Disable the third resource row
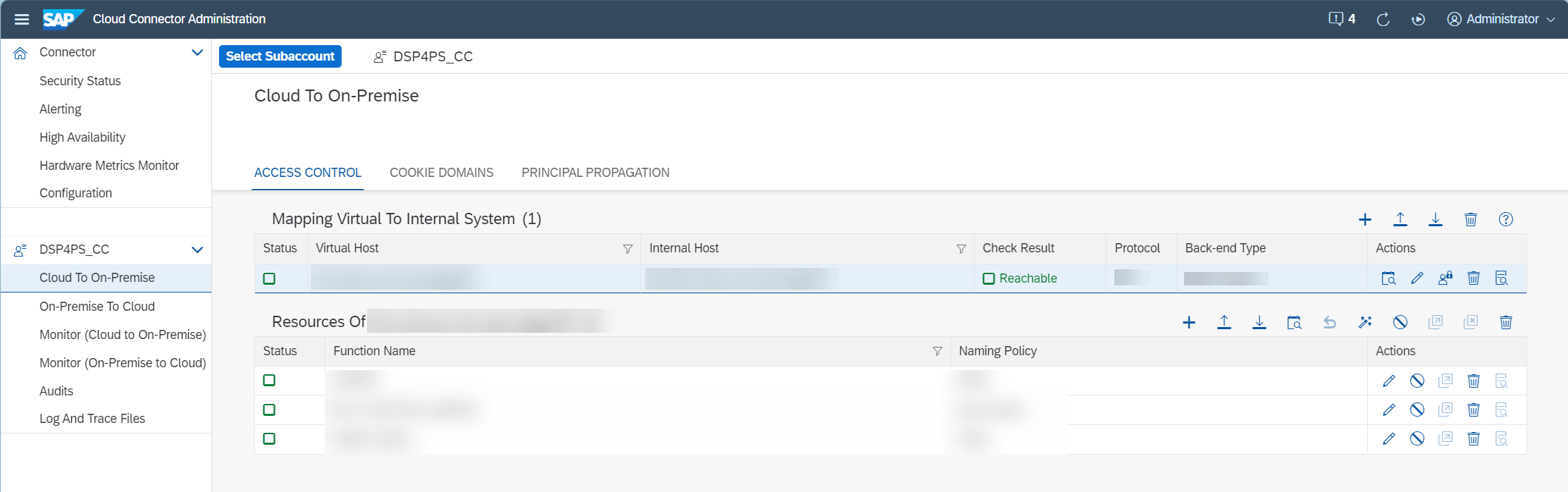 pos(1417,438)
